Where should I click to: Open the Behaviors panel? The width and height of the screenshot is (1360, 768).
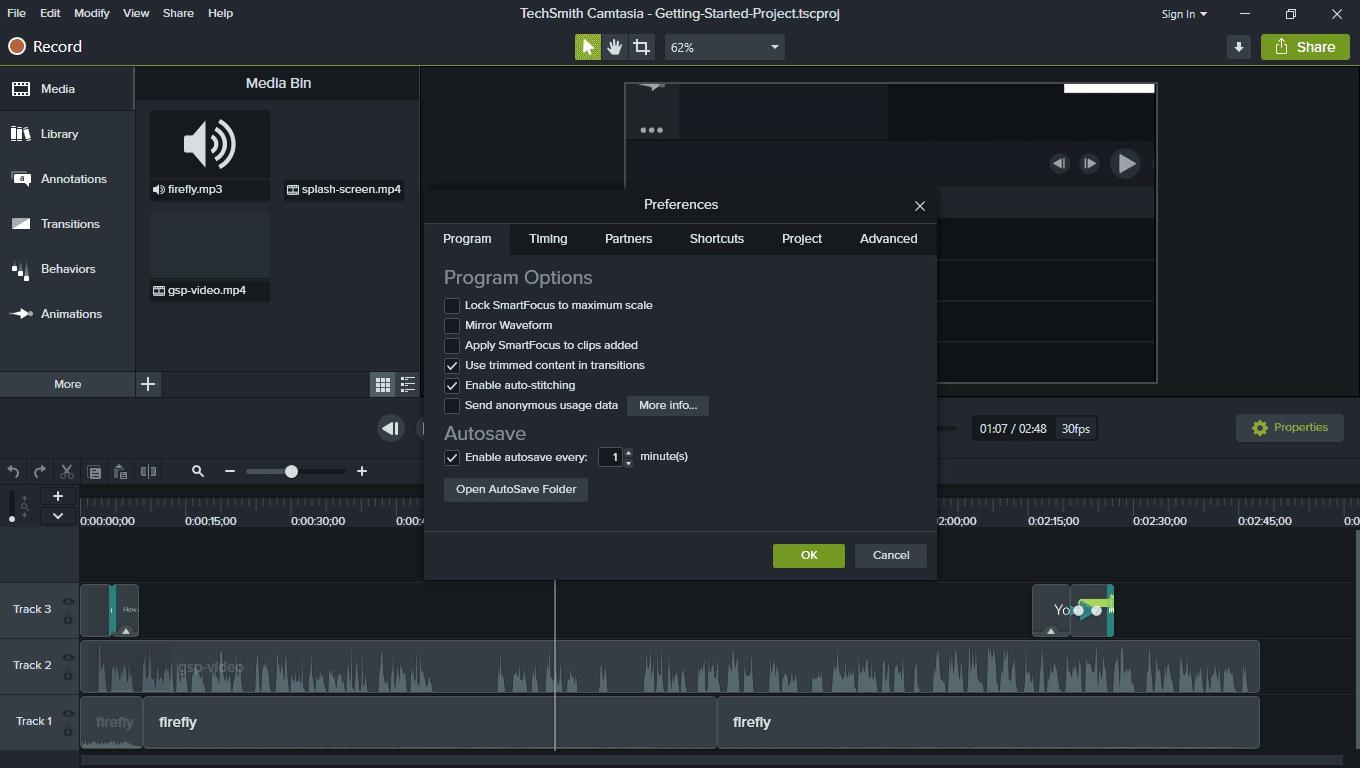[67, 269]
